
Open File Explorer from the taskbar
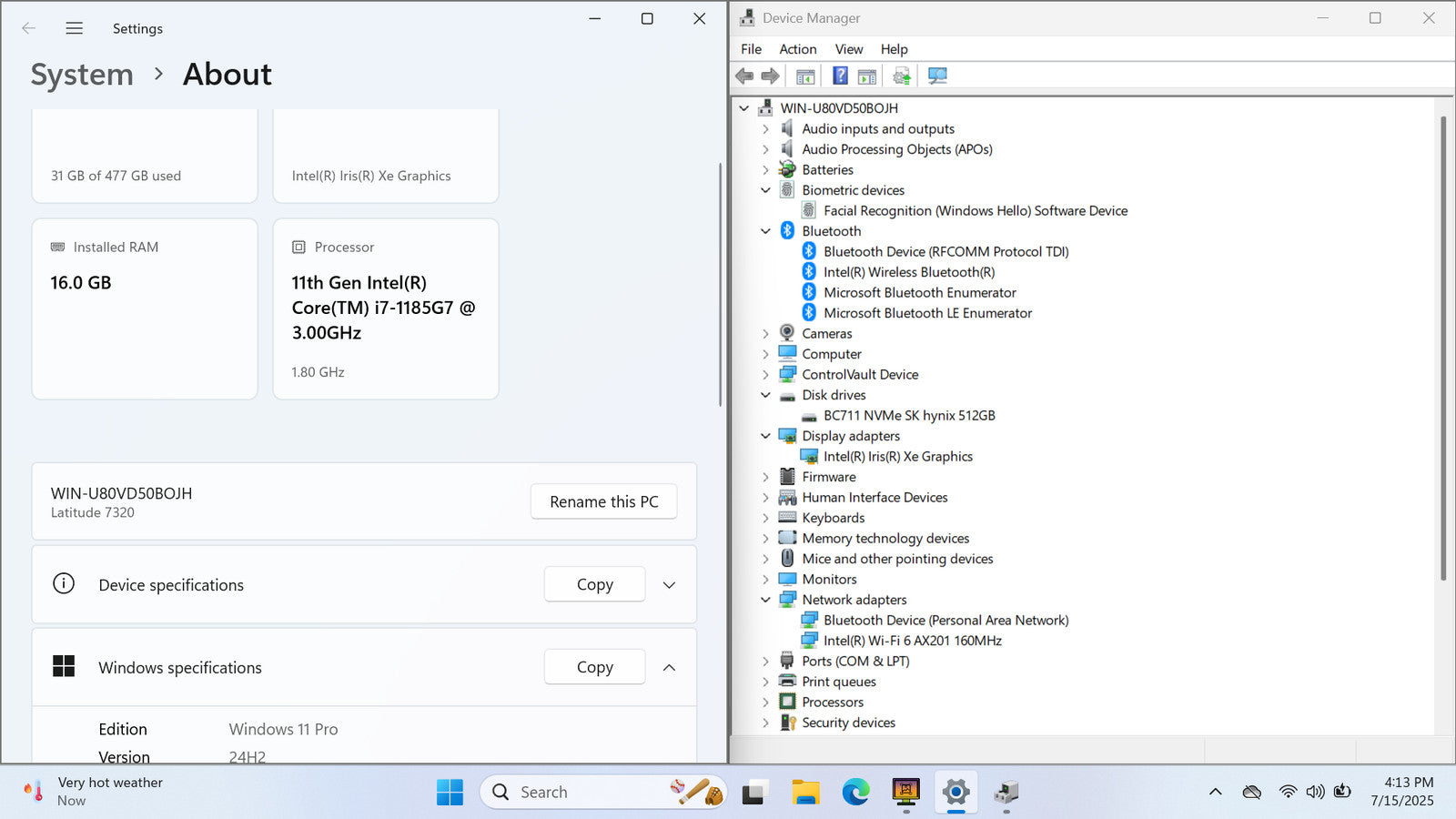805,792
